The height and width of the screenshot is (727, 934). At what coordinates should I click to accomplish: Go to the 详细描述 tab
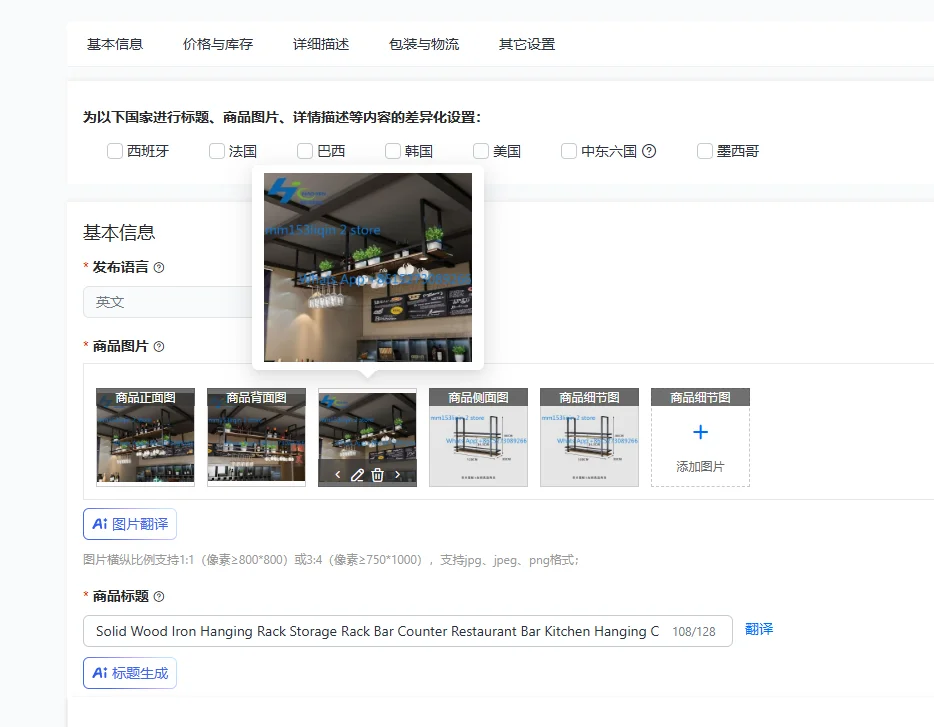[x=321, y=44]
